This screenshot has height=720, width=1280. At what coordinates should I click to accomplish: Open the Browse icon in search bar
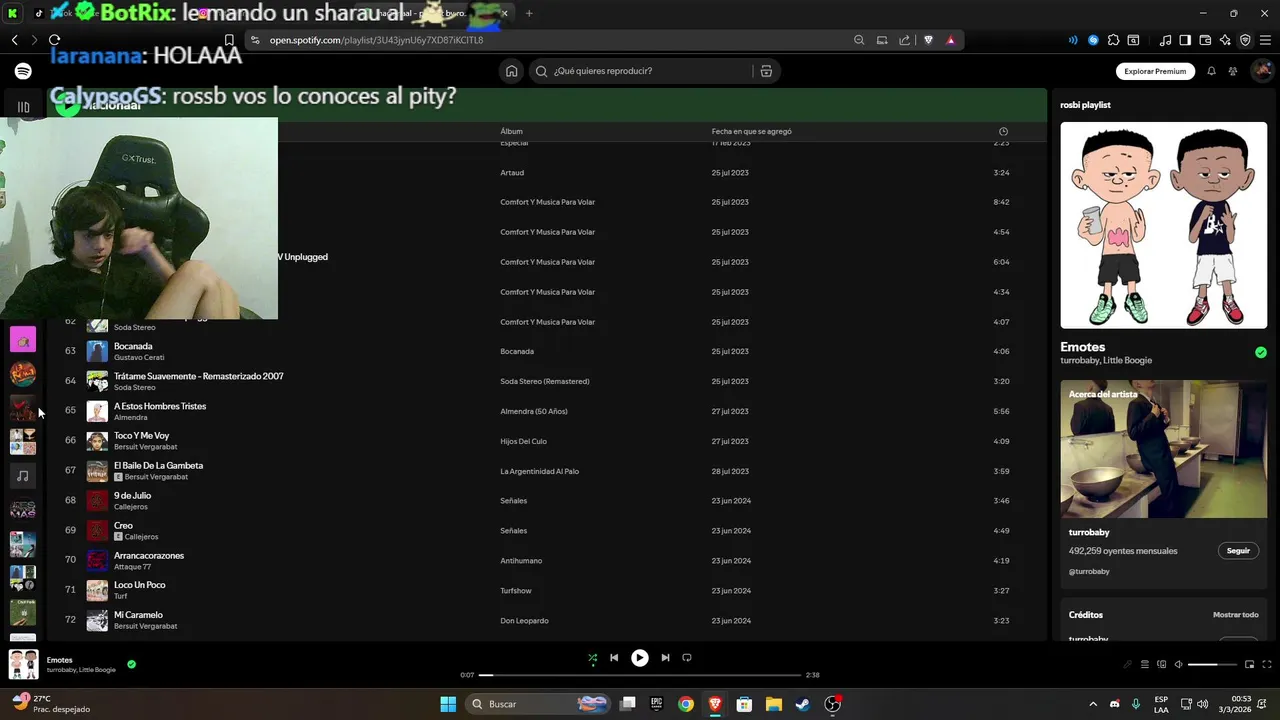tap(766, 71)
